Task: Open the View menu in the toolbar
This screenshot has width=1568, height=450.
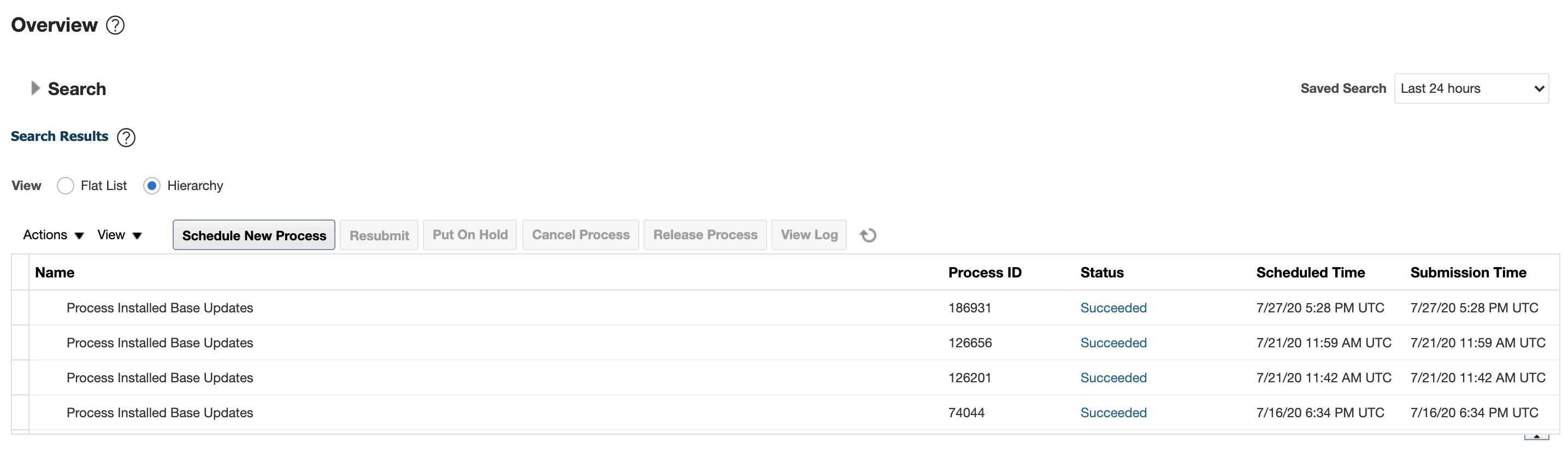Action: tap(119, 235)
